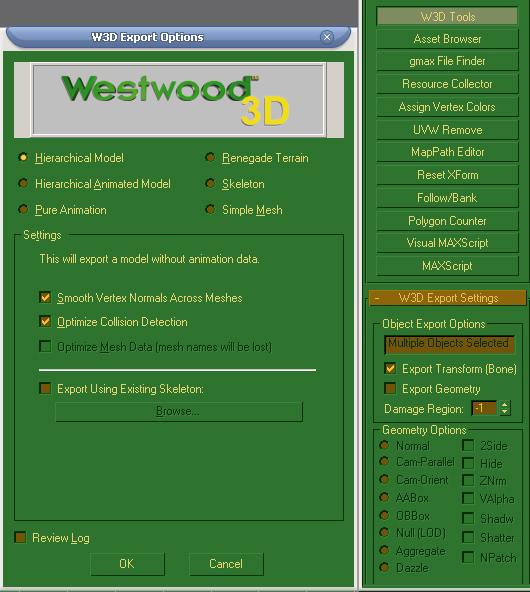Check the Export Geometry option

[x=390, y=388]
